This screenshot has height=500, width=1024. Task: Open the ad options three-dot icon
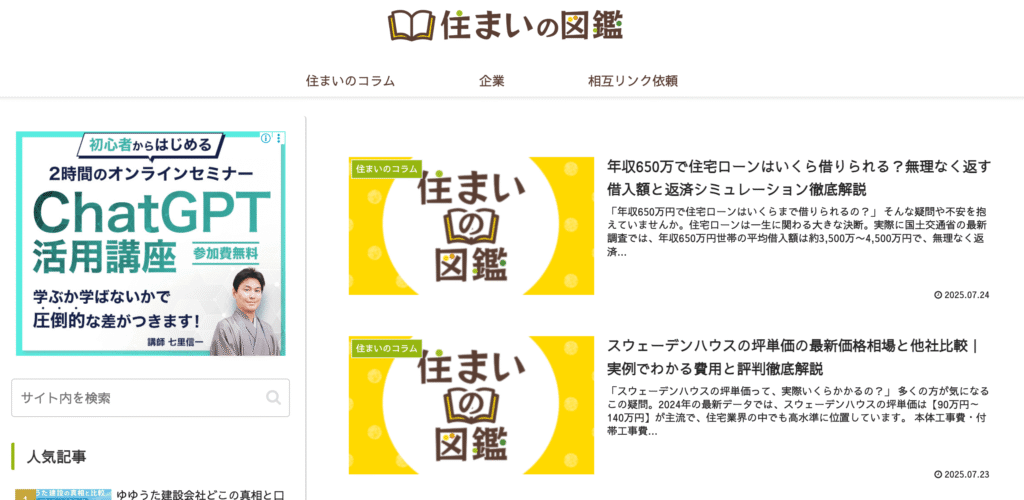[279, 138]
